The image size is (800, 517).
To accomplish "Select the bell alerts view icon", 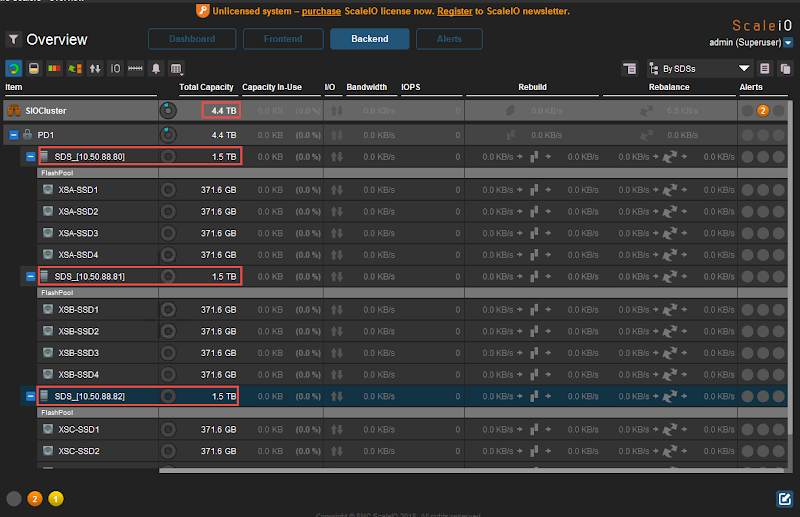I will (156, 68).
